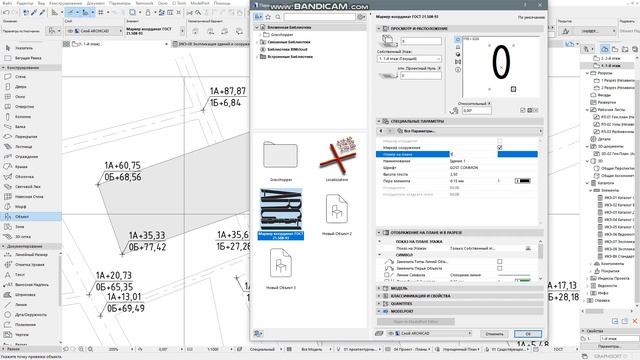Select the Linear Dimension tool
640x360 pixels.
pos(31,255)
